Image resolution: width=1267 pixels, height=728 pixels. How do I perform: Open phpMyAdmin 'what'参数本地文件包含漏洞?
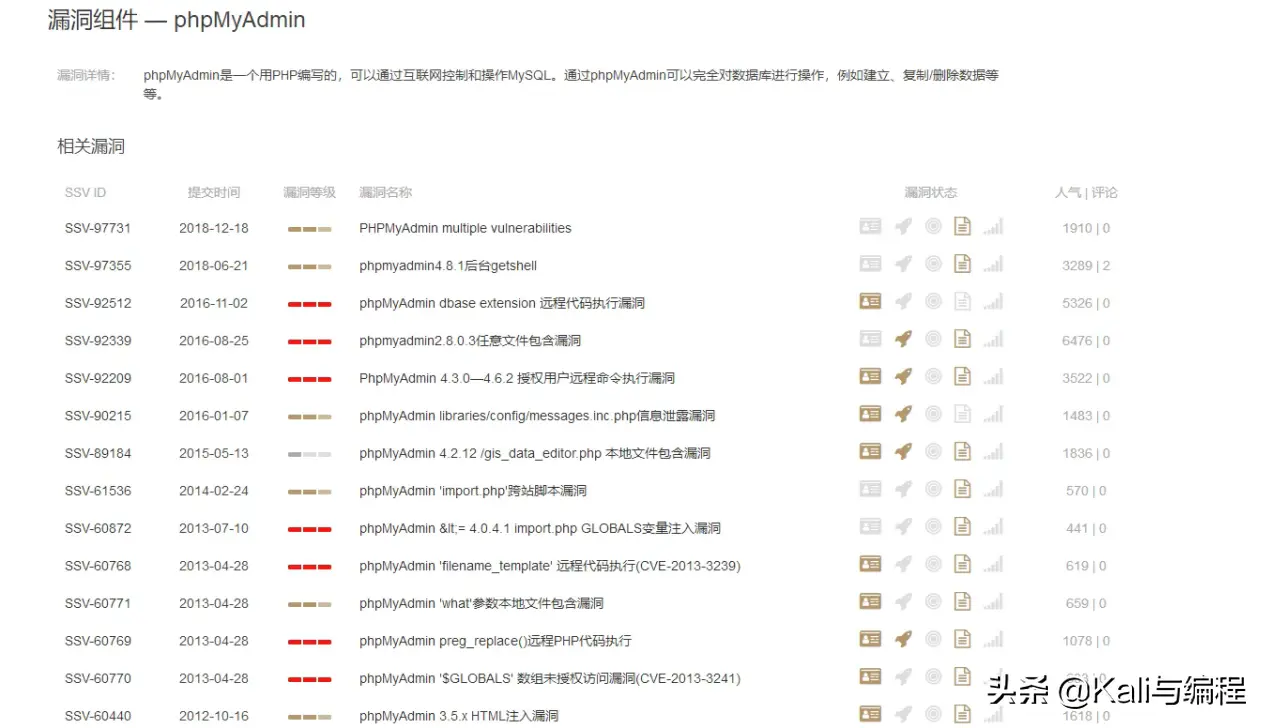(481, 604)
